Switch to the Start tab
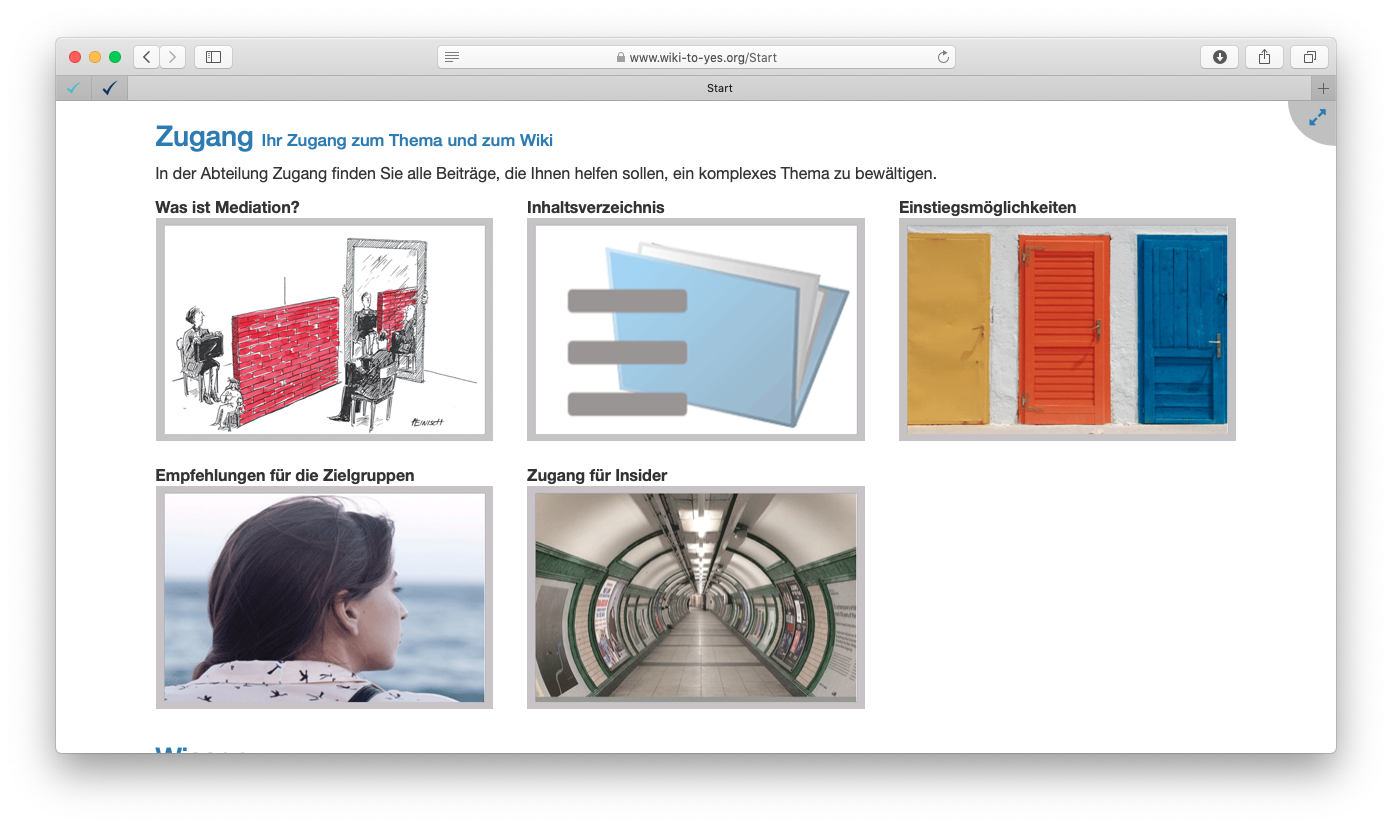The height and width of the screenshot is (827, 1392). pyautogui.click(x=719, y=88)
